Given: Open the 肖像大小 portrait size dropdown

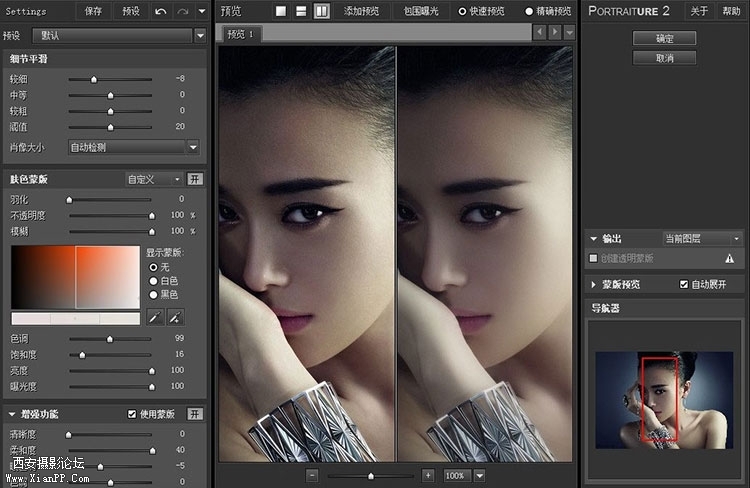Looking at the screenshot, I should pyautogui.click(x=133, y=147).
